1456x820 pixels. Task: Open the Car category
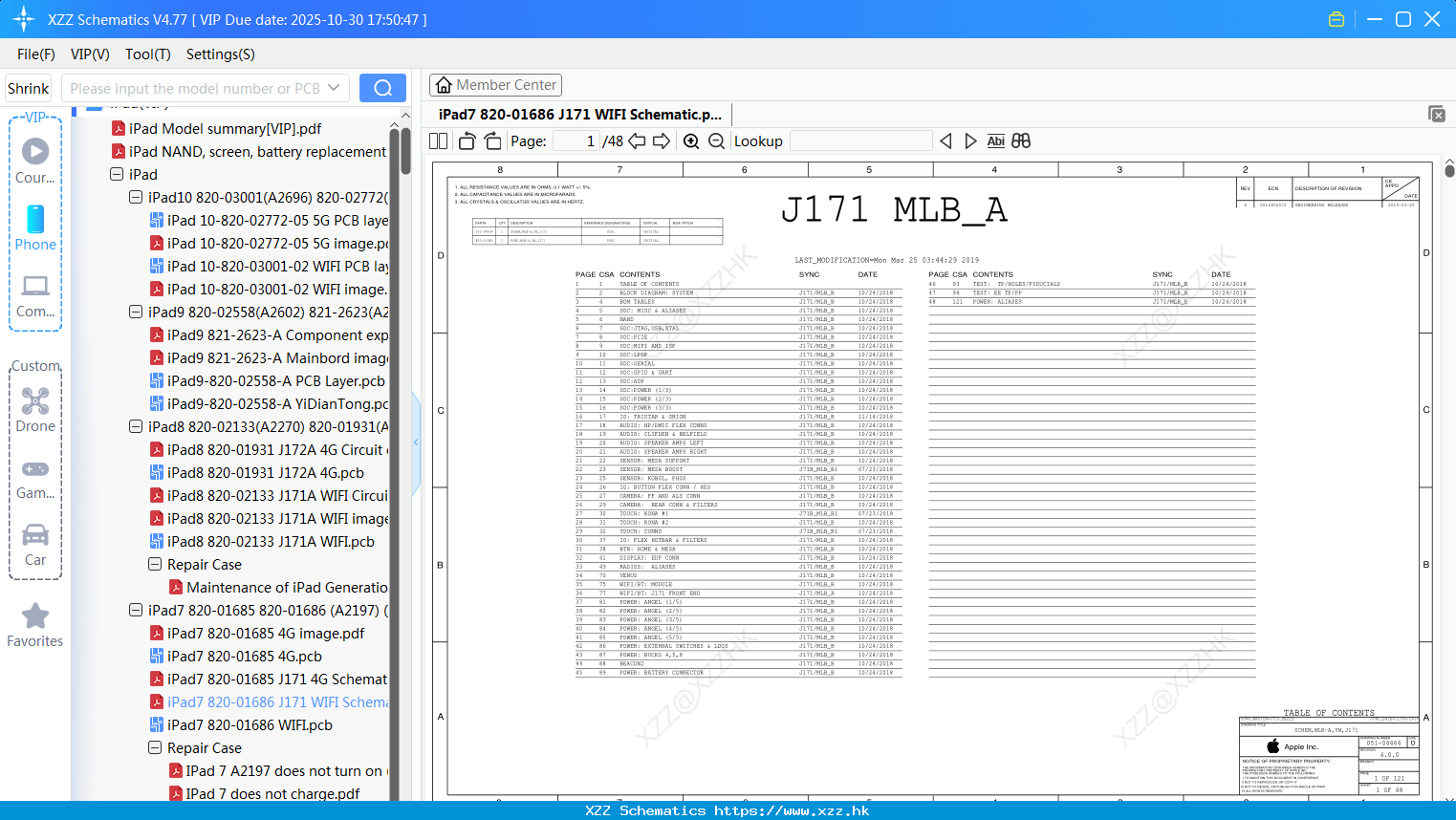[x=35, y=545]
